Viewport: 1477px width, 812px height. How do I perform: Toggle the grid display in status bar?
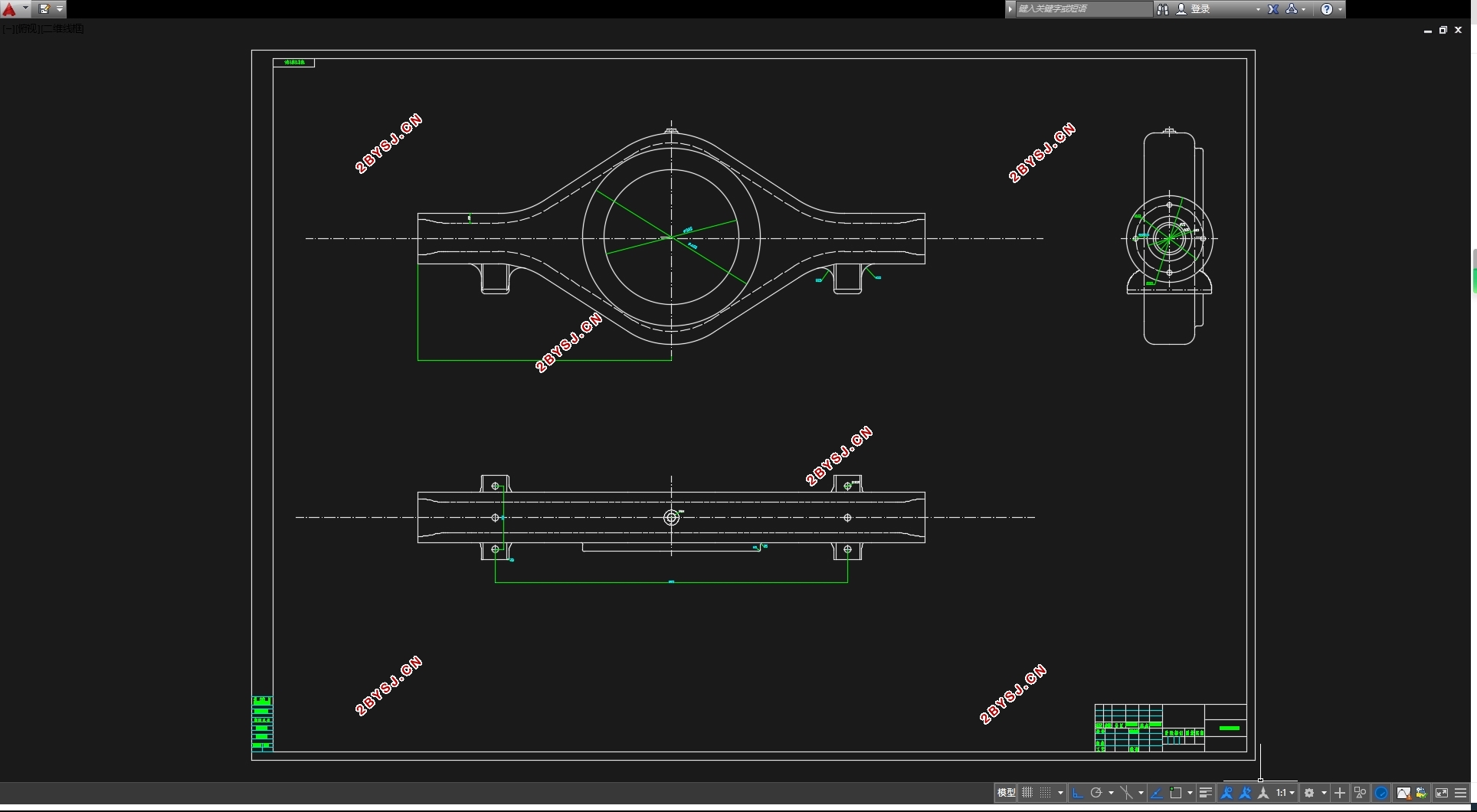pos(1027,793)
